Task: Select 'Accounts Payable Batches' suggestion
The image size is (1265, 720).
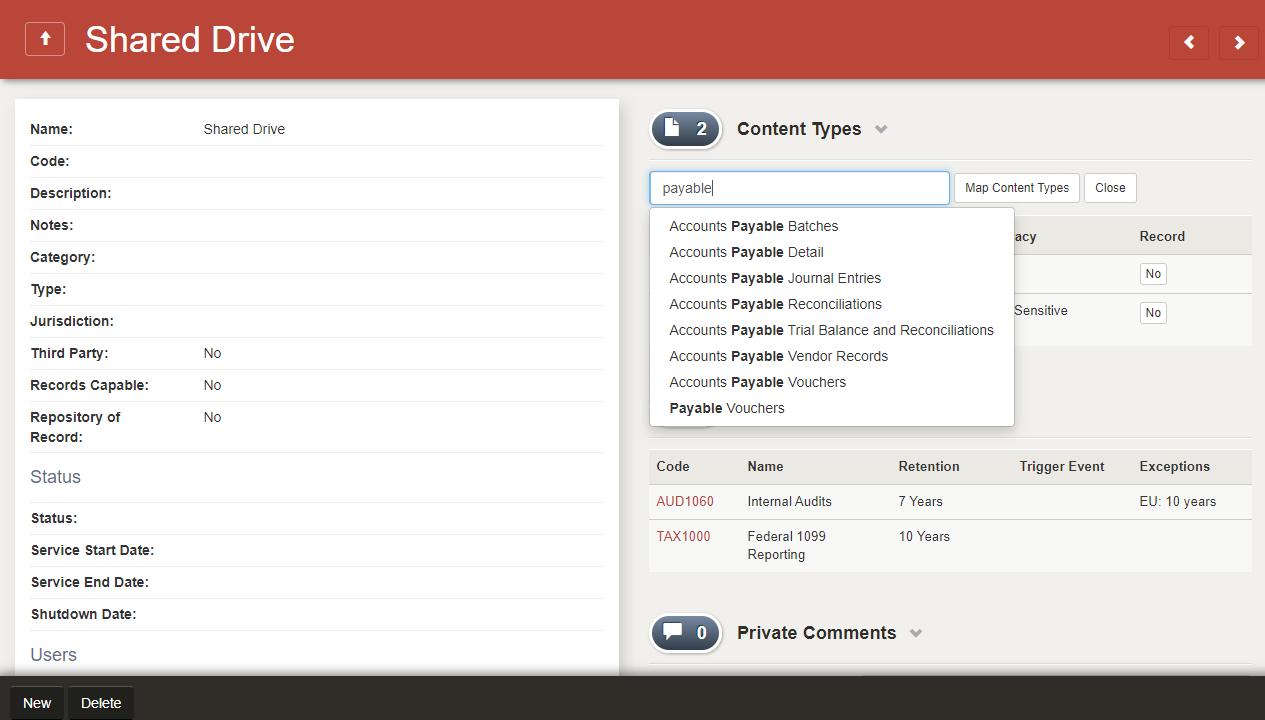Action: click(753, 226)
